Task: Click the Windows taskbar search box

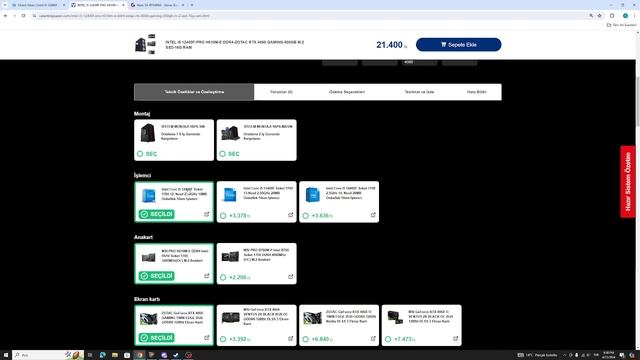Action: point(48,355)
